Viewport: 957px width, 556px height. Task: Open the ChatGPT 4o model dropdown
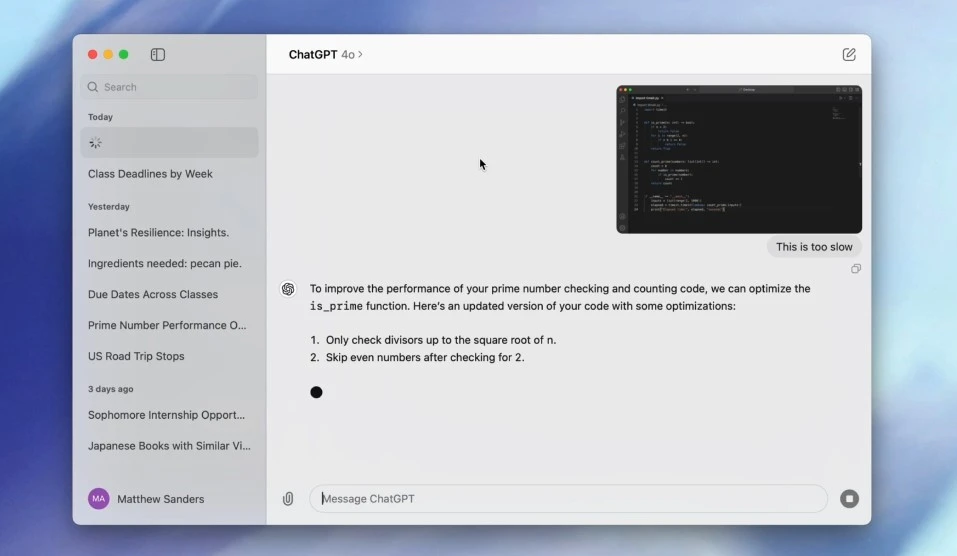click(325, 55)
